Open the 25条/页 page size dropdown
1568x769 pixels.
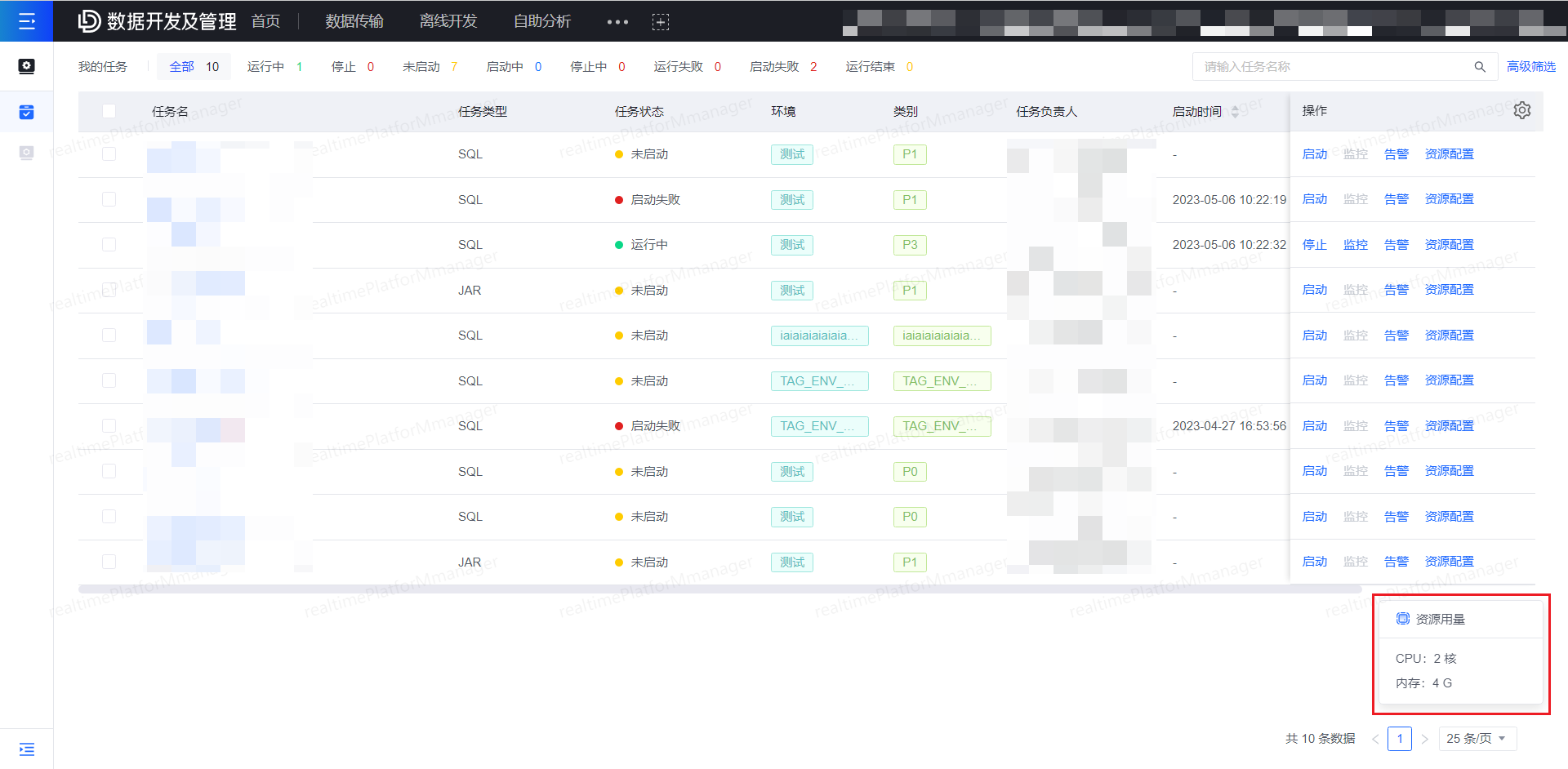tap(1477, 738)
